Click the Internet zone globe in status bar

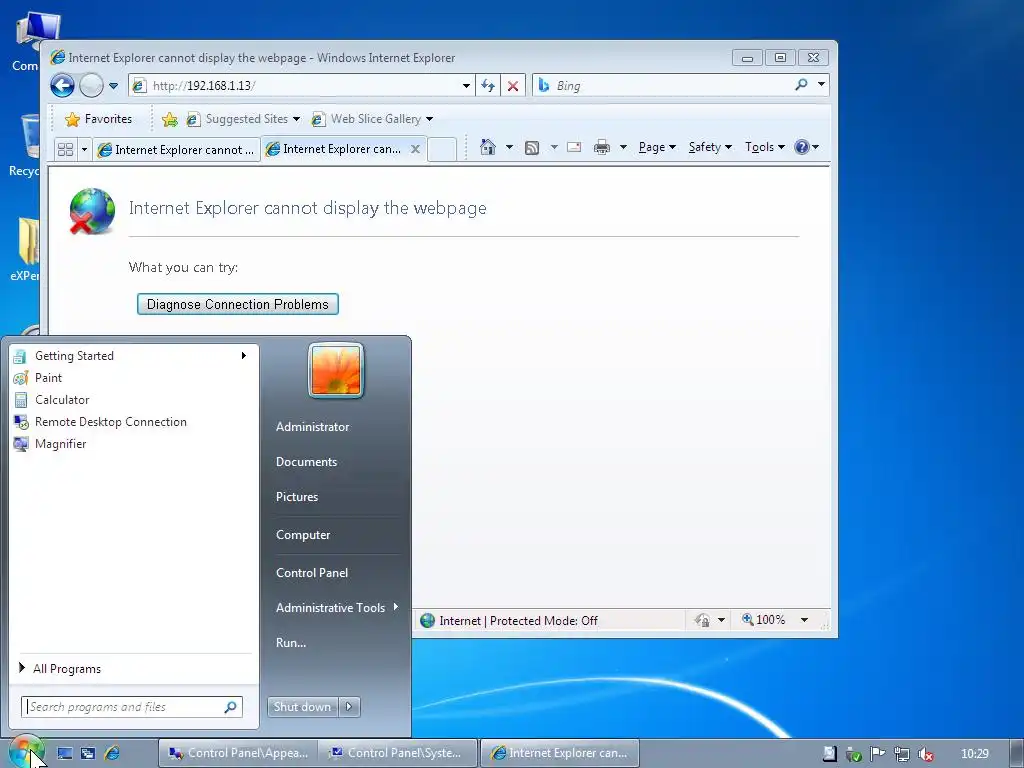click(428, 620)
